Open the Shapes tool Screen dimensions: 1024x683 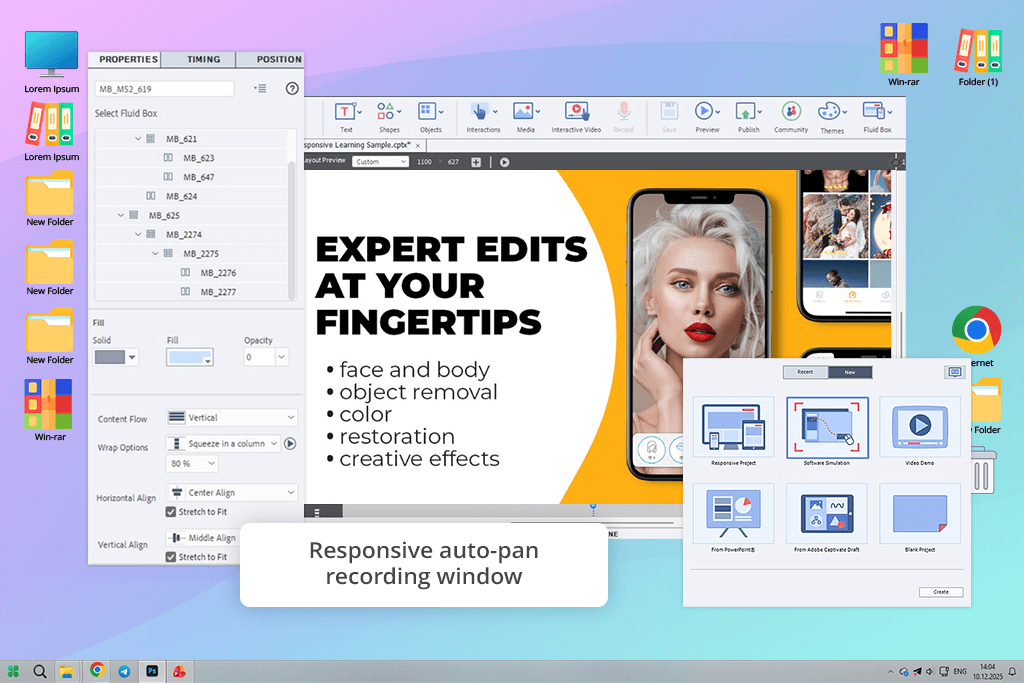tap(389, 116)
